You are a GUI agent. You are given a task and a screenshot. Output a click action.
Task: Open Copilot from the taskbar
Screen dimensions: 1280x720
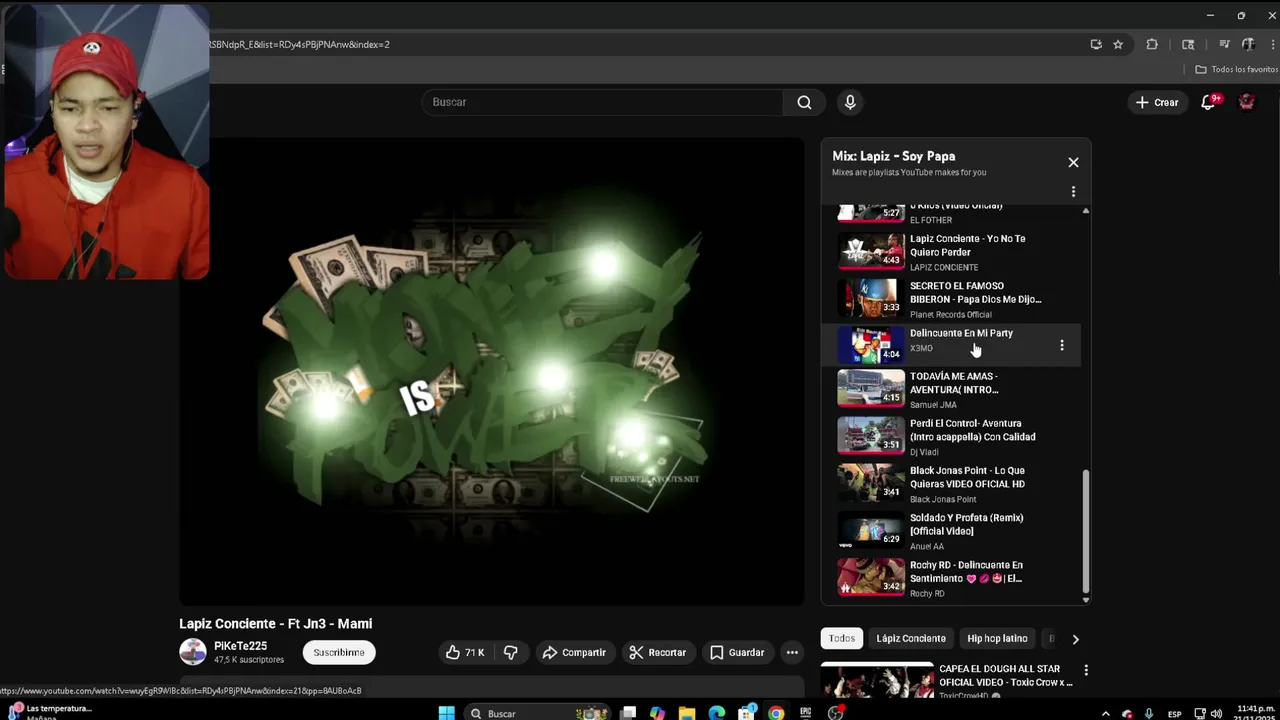[x=657, y=713]
